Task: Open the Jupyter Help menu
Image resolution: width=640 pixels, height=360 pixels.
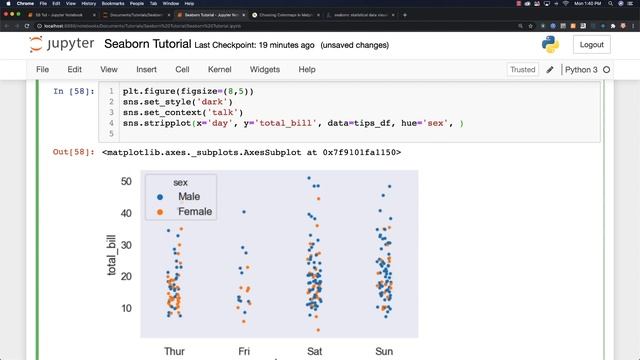Action: (307, 69)
